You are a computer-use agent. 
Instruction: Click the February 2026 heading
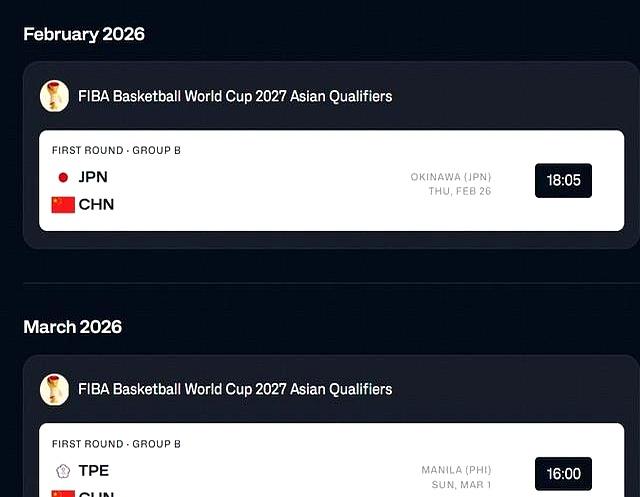(84, 34)
